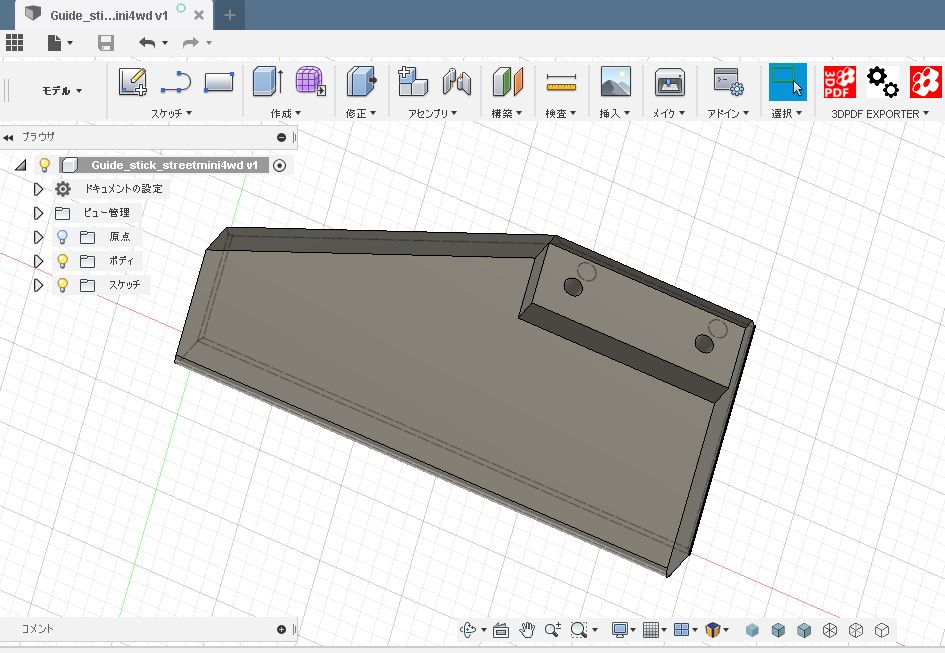Open the スケッチ toolbar dropdown
Viewport: 945px width, 653px height.
pos(171,113)
